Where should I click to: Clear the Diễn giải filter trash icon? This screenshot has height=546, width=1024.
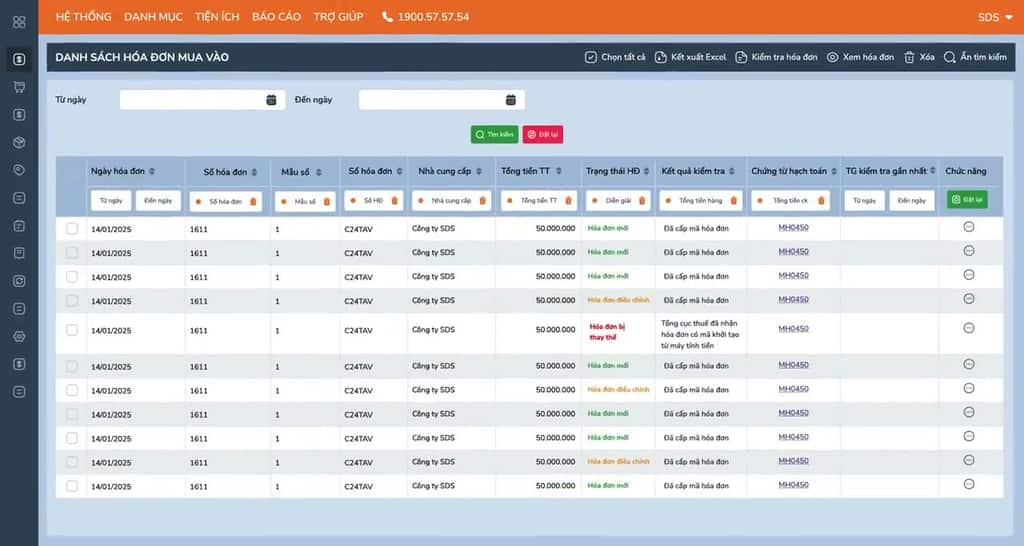tap(642, 201)
